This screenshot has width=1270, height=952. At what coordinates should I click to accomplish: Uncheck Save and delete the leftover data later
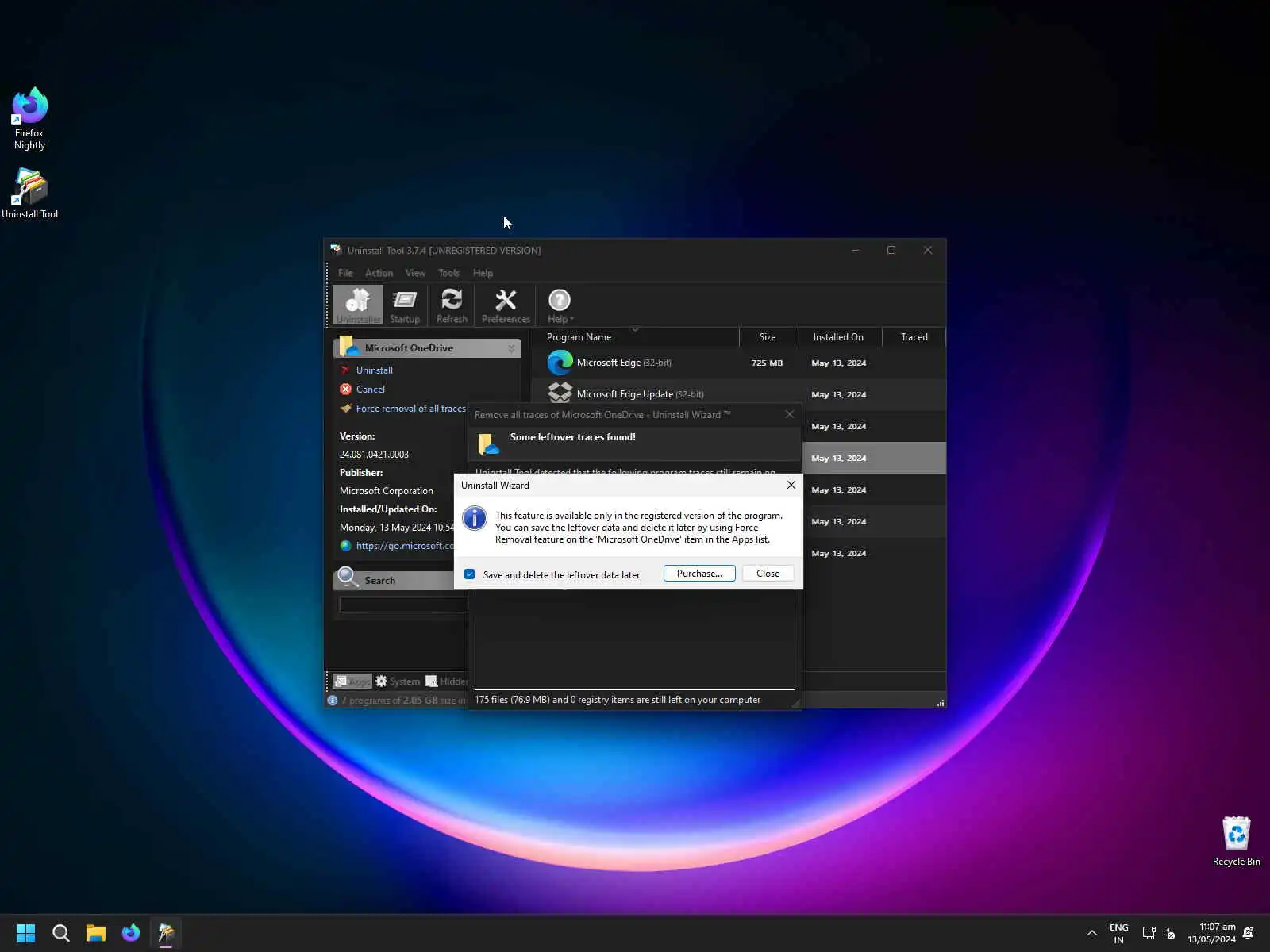click(x=470, y=574)
